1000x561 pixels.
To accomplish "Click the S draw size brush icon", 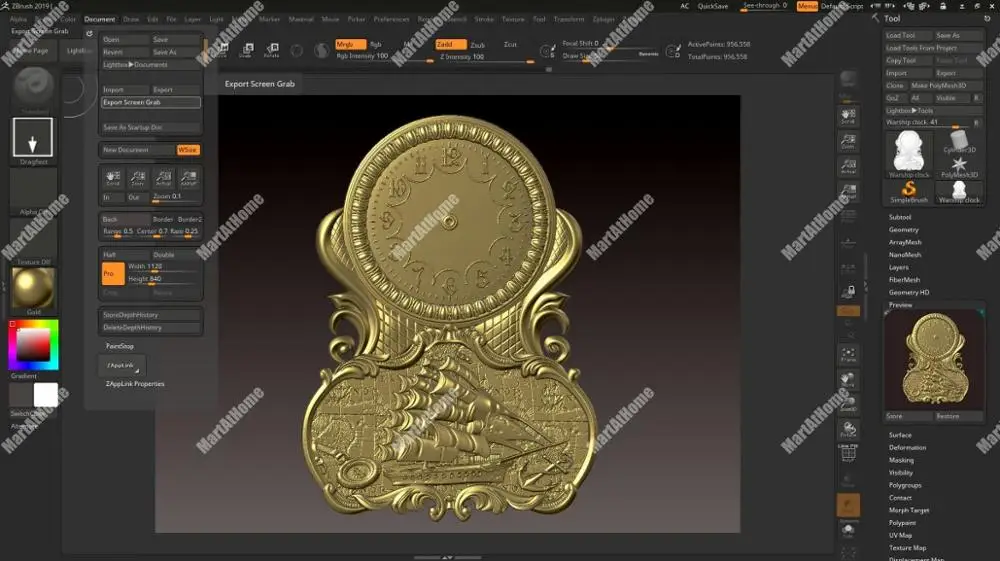I will (x=547, y=50).
